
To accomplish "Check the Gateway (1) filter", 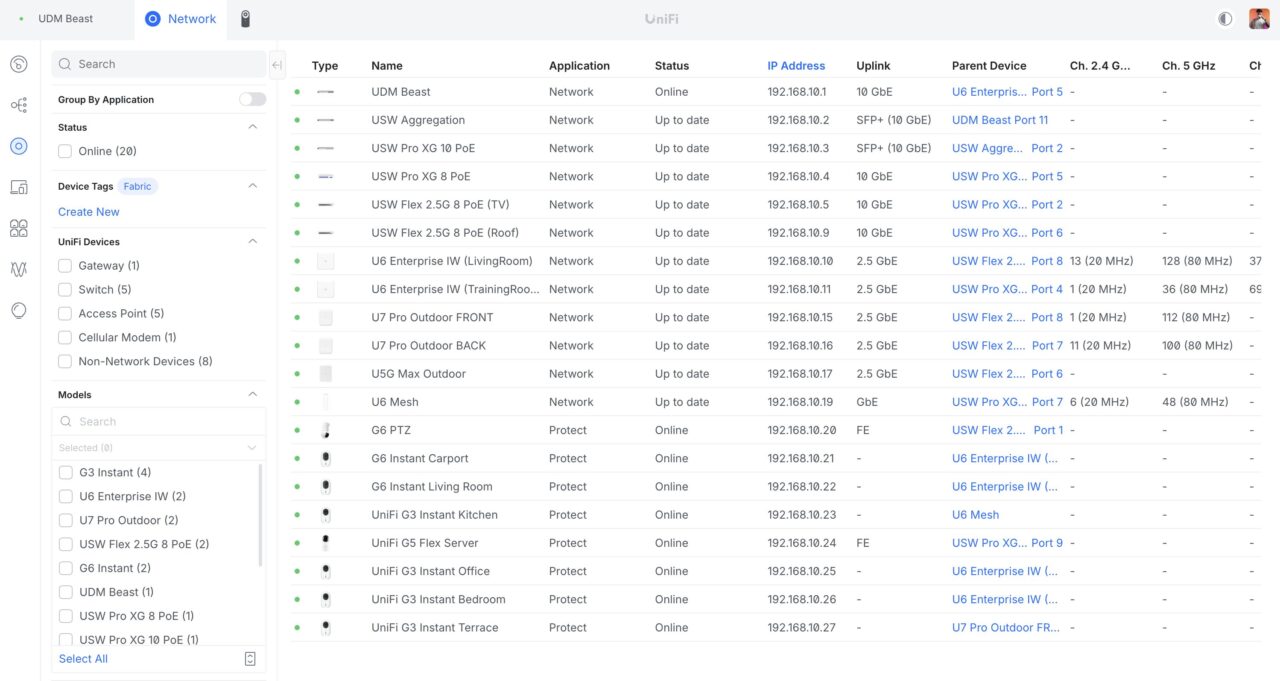I will (x=65, y=266).
